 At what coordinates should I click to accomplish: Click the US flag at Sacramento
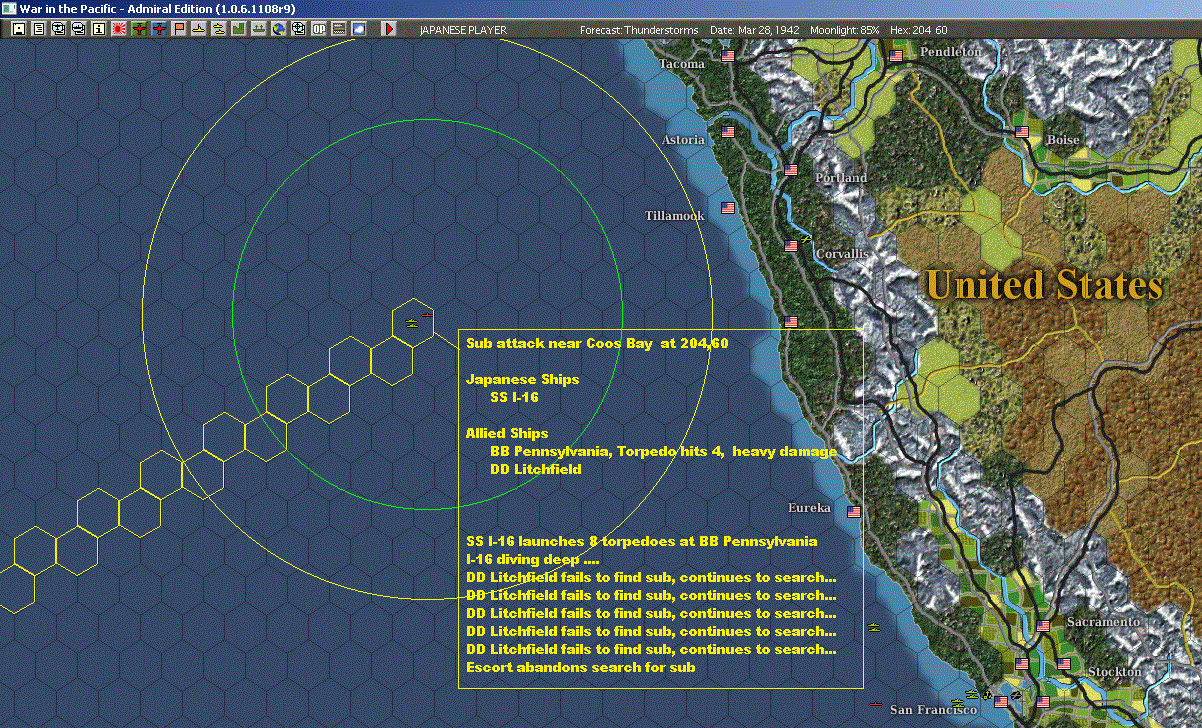point(1043,626)
